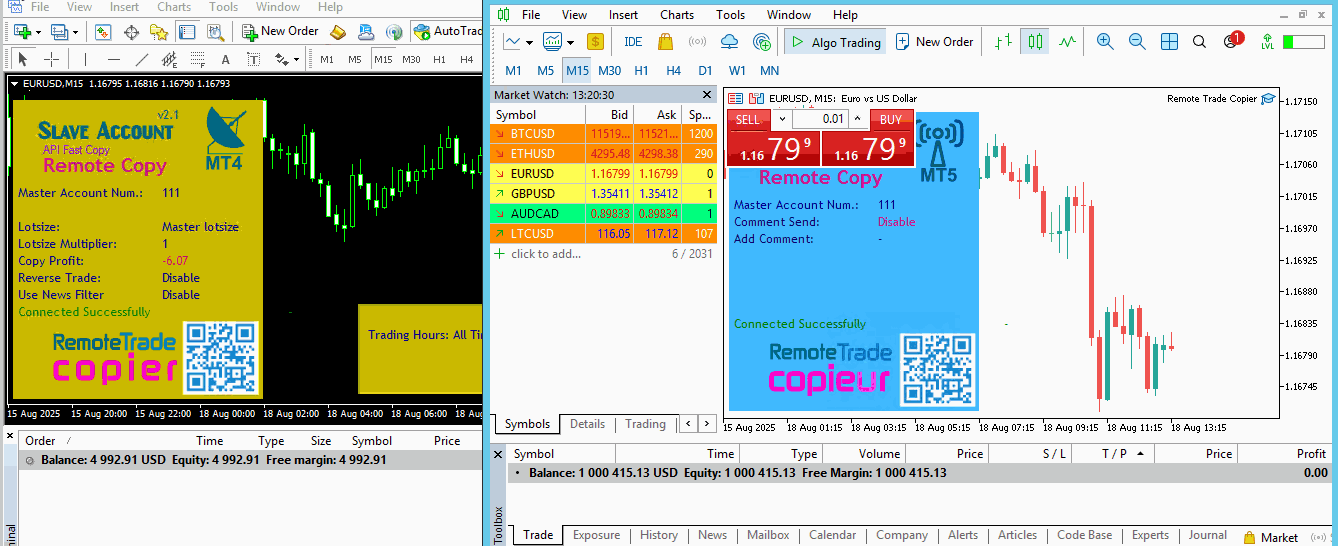Click the Market button in Toolbox bar
Viewport: 1338px width, 546px height.
(x=1270, y=537)
